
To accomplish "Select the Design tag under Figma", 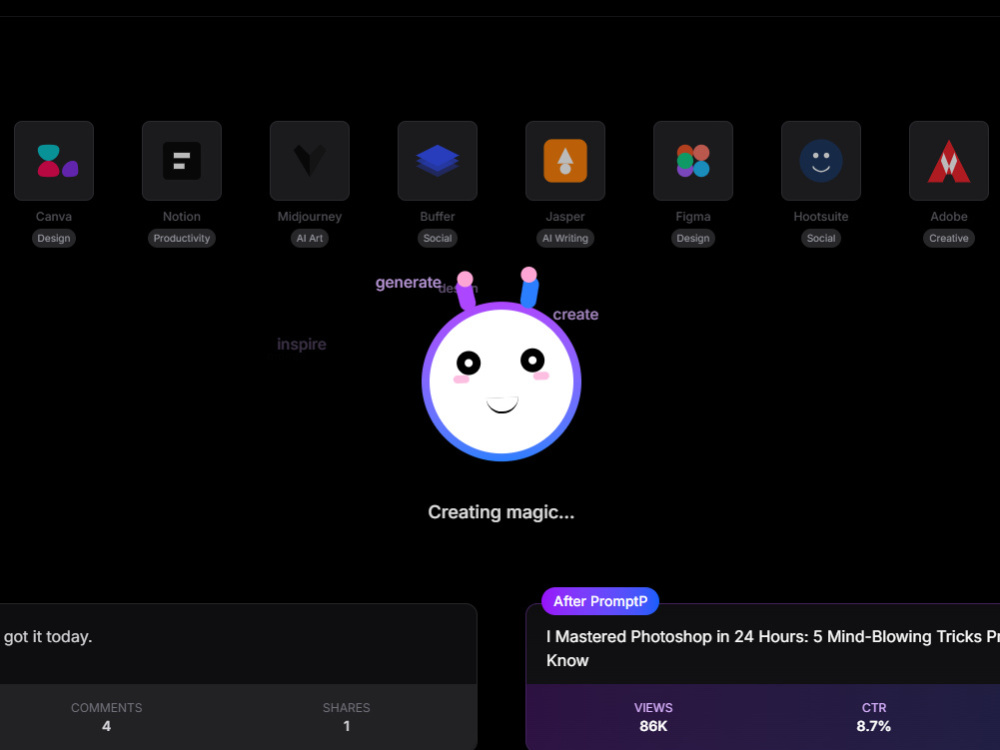I will 693,238.
